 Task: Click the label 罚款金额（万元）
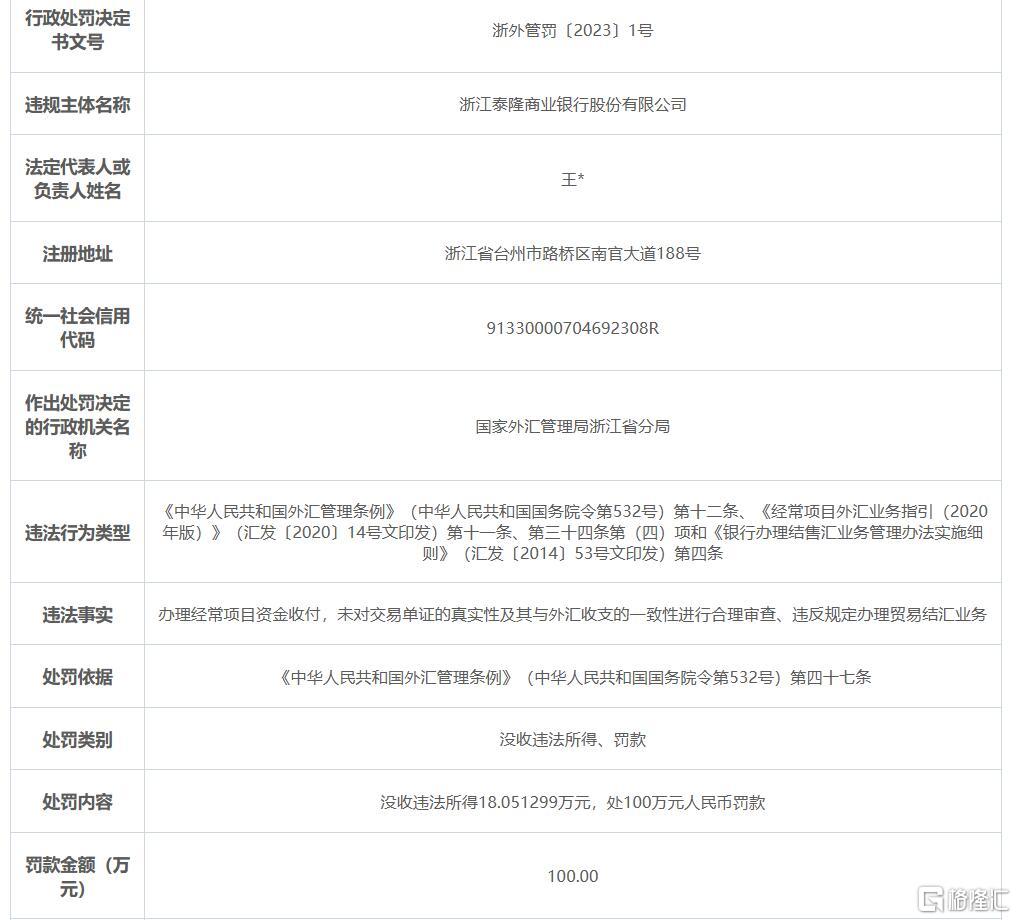pos(77,877)
